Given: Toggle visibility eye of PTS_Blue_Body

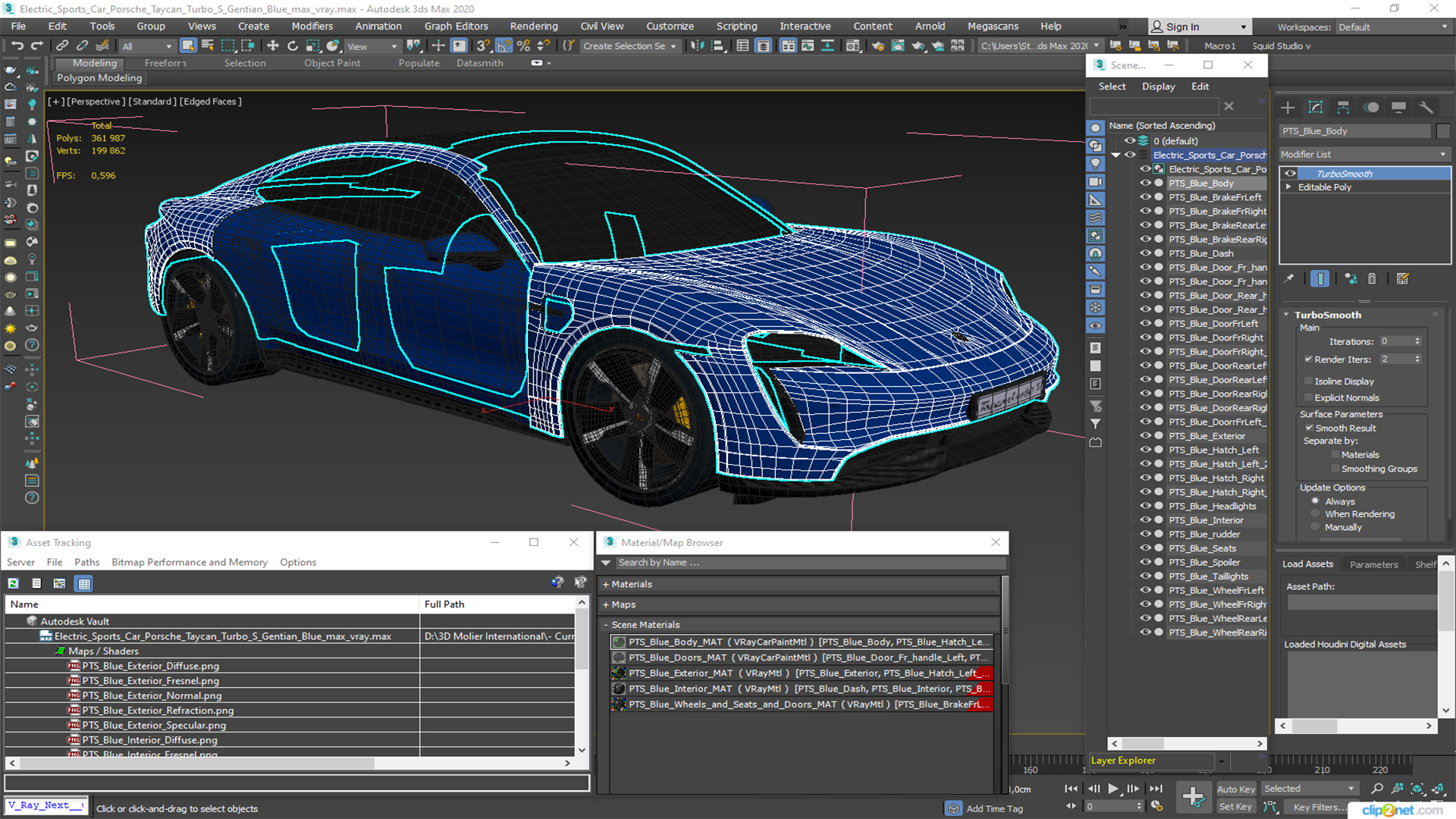Looking at the screenshot, I should click(1145, 184).
